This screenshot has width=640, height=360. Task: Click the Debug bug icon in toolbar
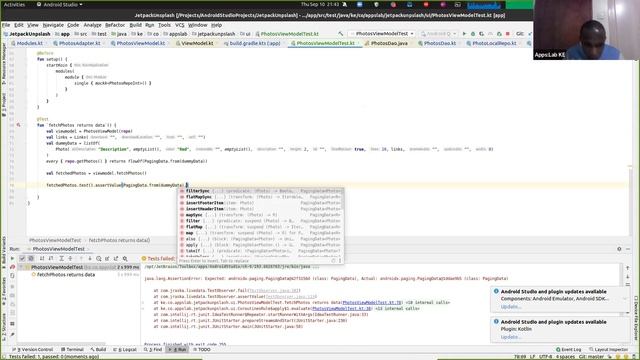[473, 33]
